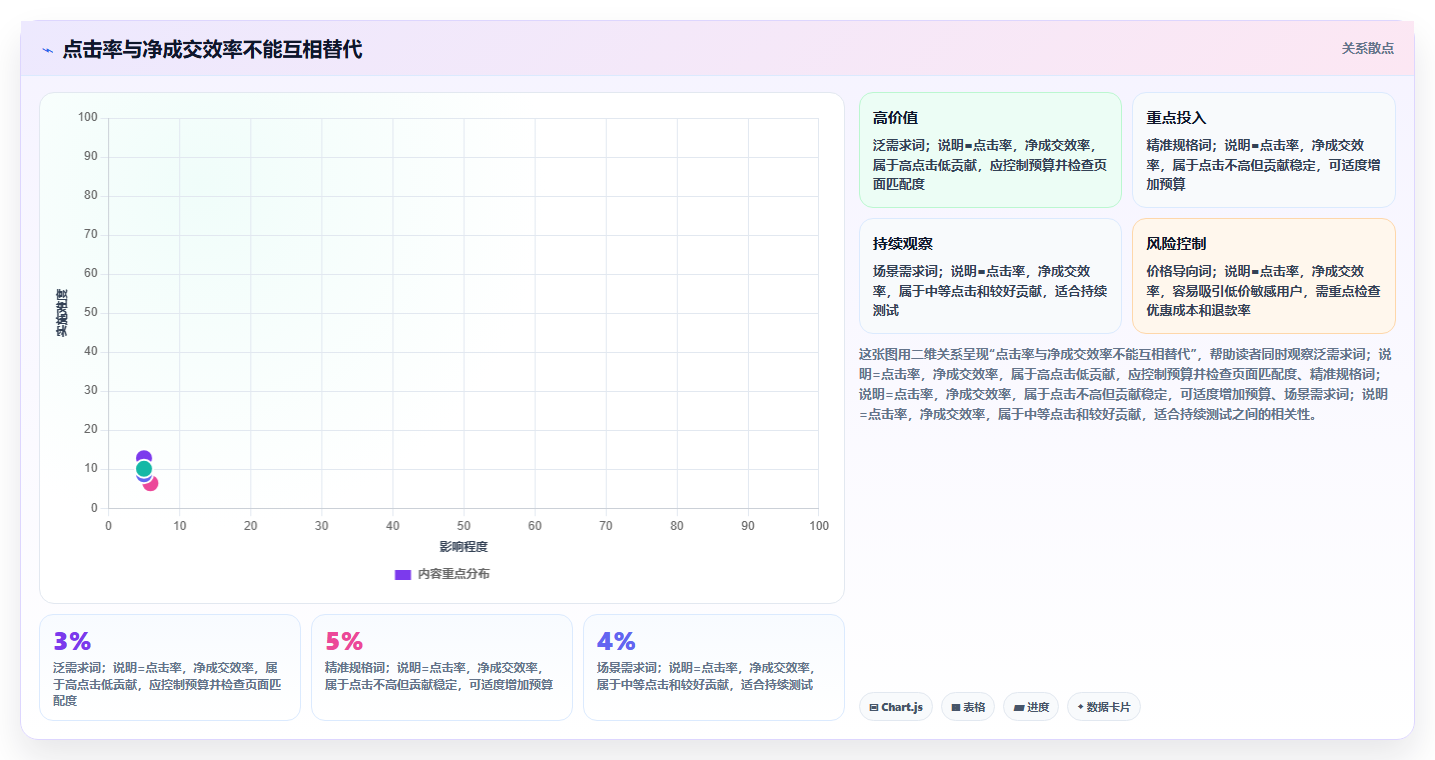1435x760 pixels.
Task: Click the 影响程度 horizontal axis title
Action: pyautogui.click(x=464, y=547)
